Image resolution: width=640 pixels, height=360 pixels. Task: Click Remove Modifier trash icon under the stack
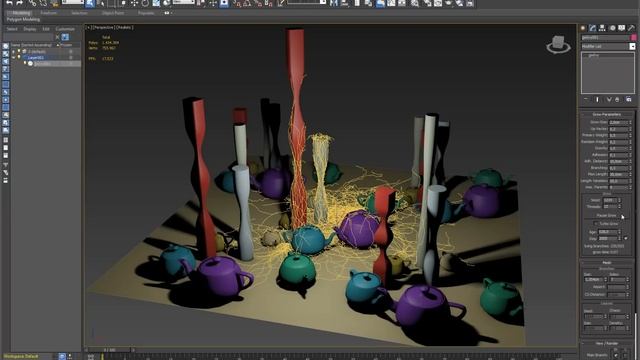tap(617, 99)
